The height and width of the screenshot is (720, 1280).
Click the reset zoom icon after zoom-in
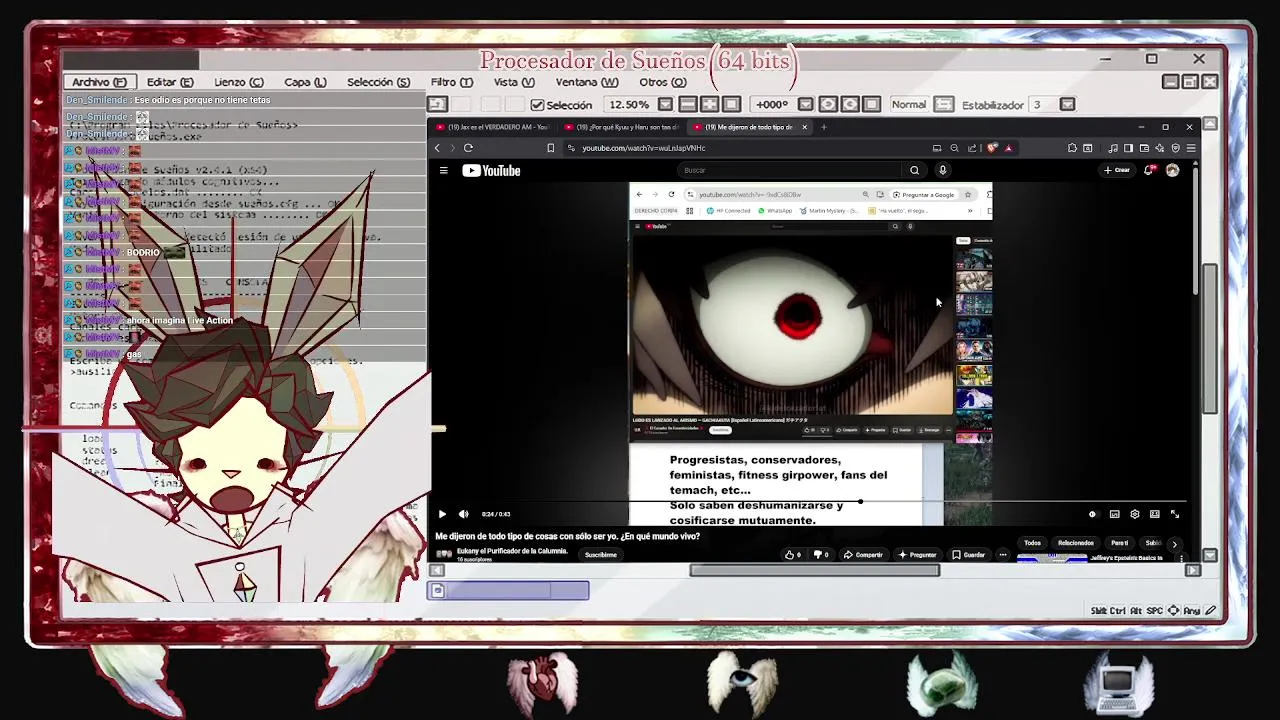[731, 105]
